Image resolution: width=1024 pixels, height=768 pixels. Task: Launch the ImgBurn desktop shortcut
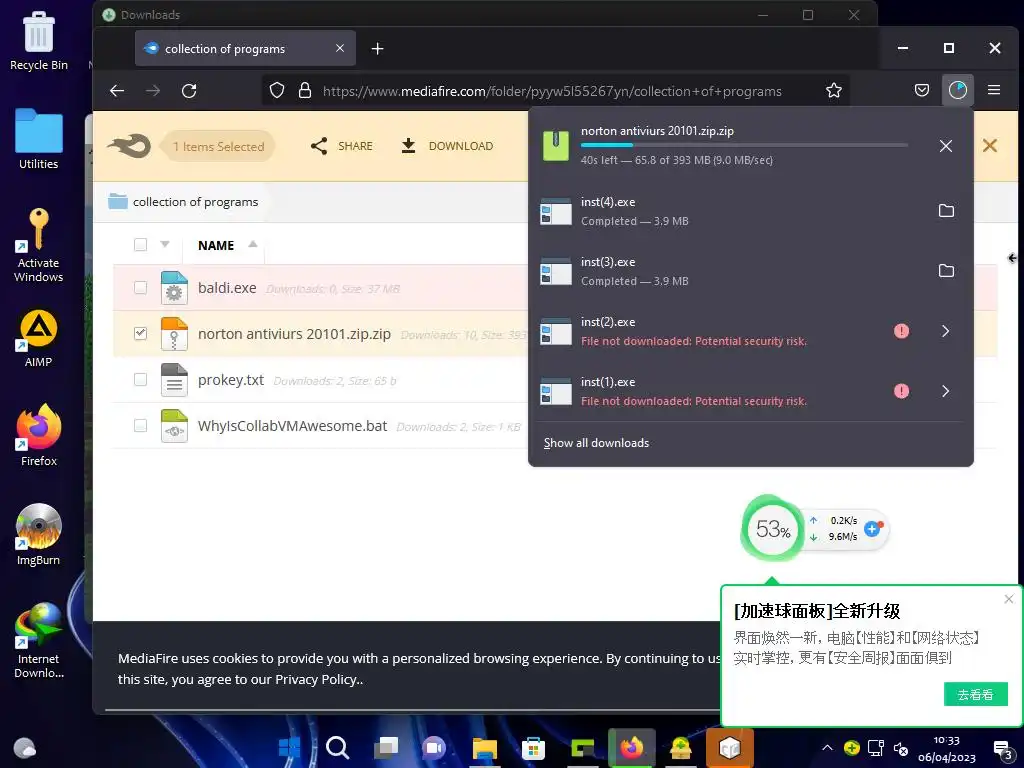[x=39, y=535]
